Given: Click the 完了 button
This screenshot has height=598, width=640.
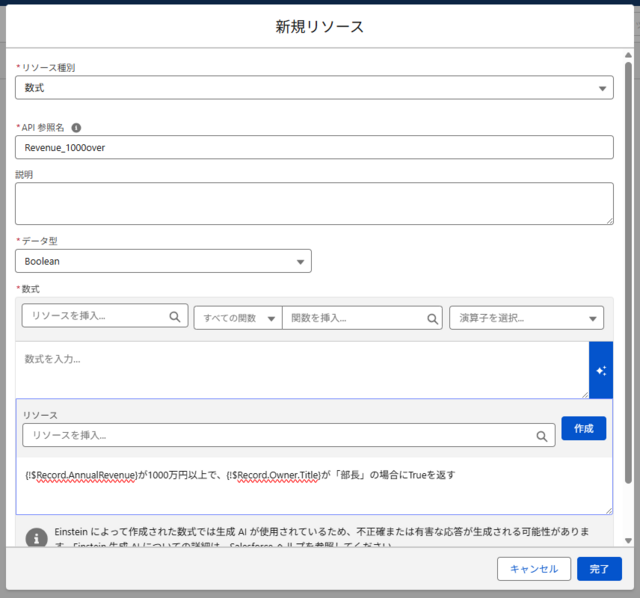Looking at the screenshot, I should 599,569.
